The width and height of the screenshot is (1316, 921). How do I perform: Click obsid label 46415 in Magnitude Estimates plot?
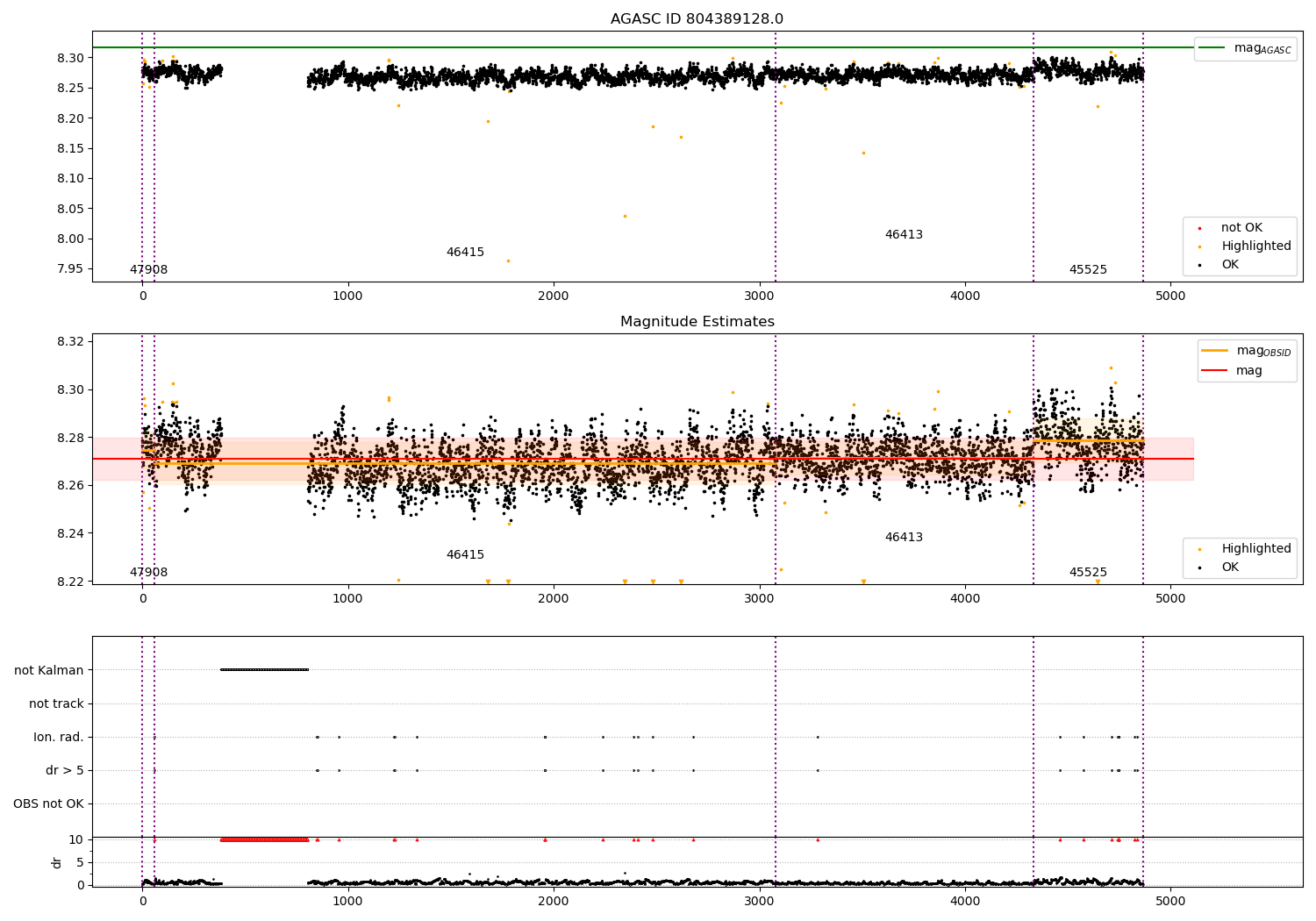(465, 555)
